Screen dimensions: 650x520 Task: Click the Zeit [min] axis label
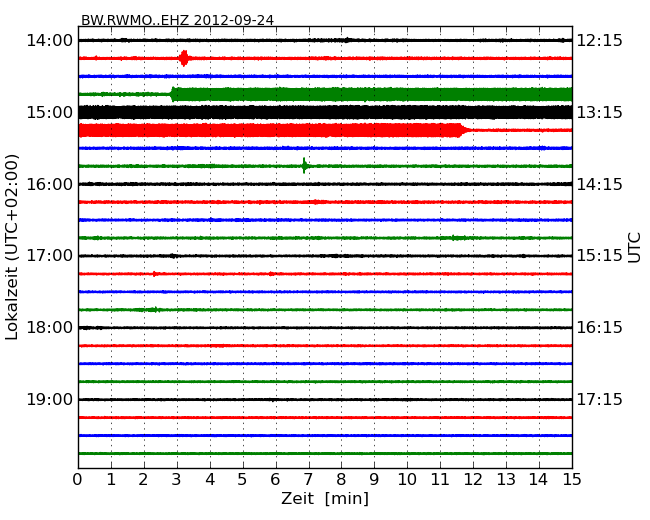pyautogui.click(x=325, y=498)
